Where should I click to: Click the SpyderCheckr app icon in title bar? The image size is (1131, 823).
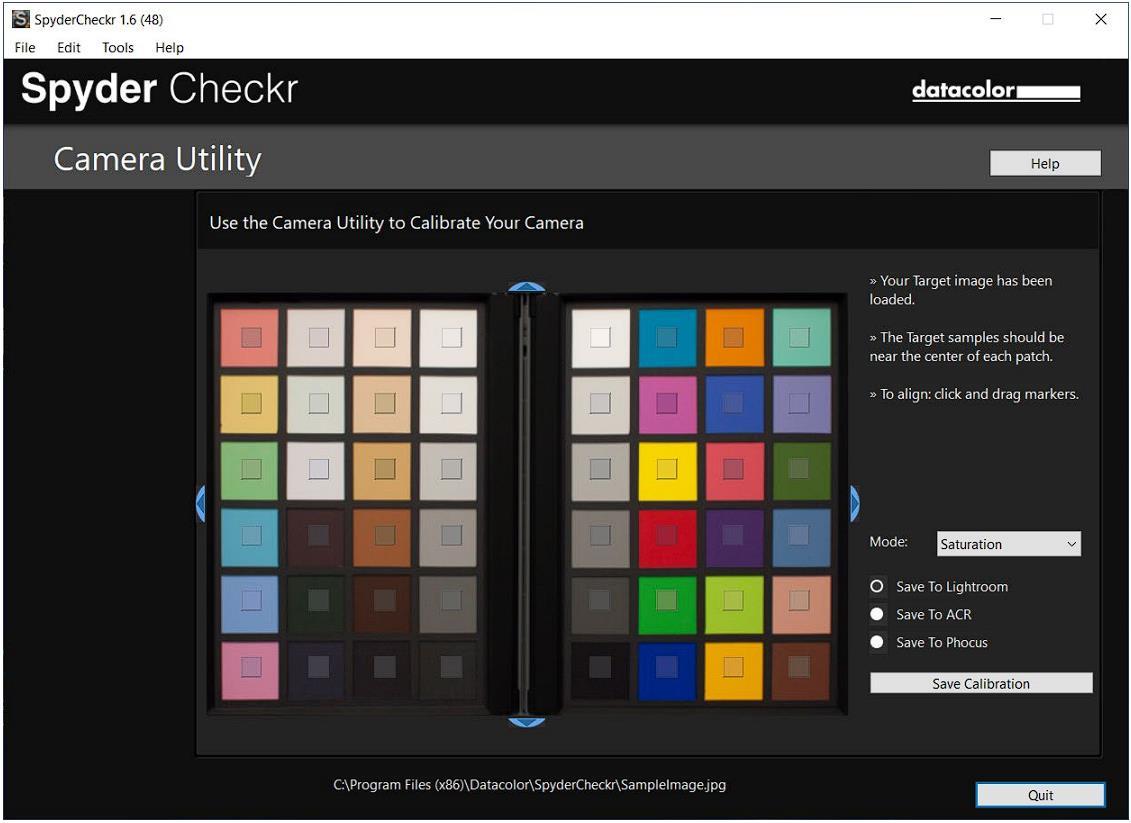(x=20, y=19)
